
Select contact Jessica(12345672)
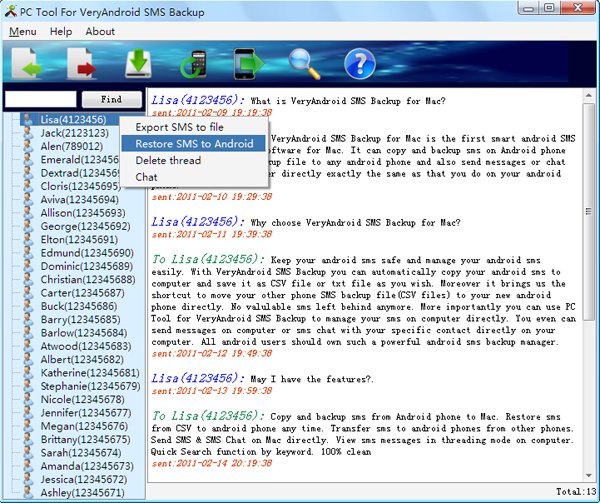(84, 479)
